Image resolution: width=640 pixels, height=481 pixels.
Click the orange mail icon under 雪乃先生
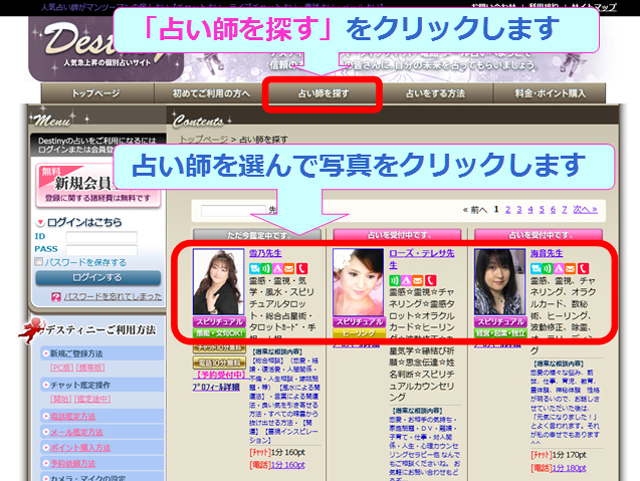(x=289, y=269)
